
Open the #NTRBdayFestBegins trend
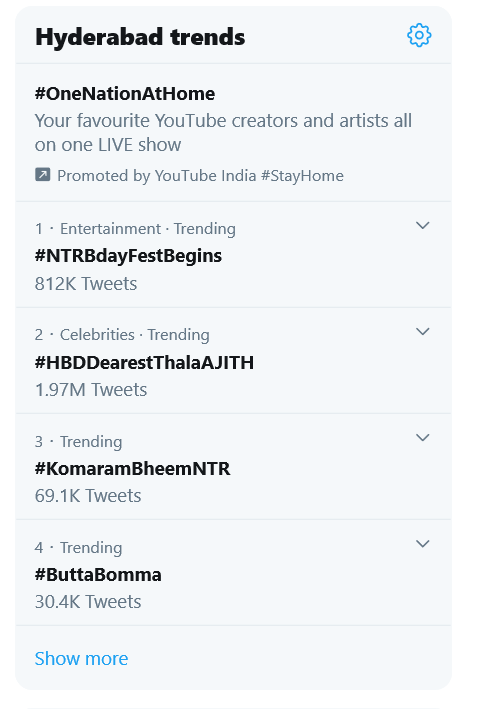coord(128,256)
